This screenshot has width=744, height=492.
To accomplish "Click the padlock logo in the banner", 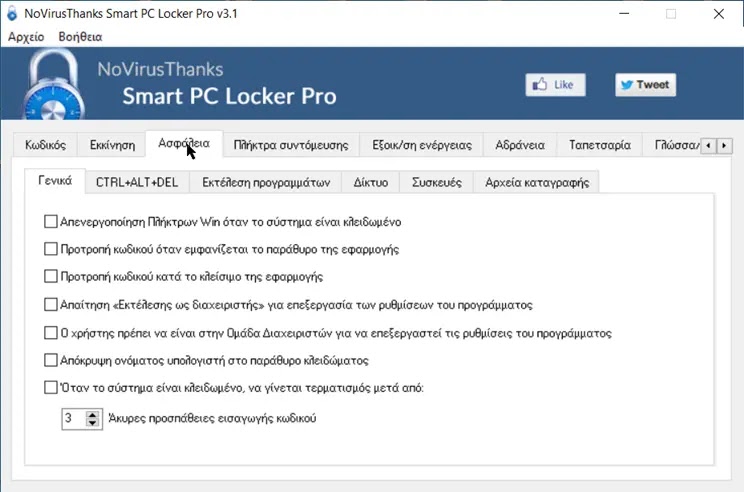I will pos(52,84).
